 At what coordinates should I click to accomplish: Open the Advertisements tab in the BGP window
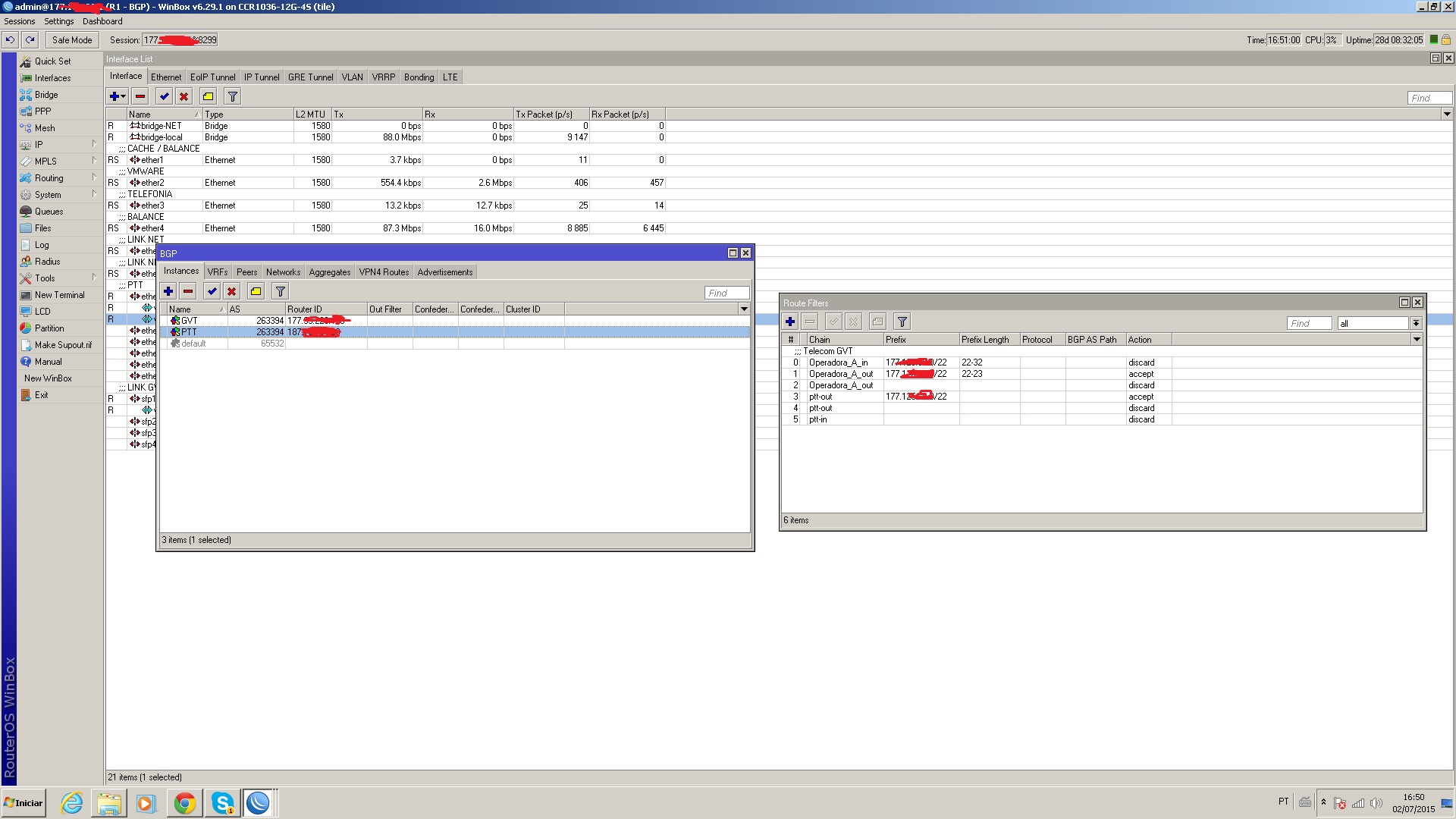click(444, 272)
